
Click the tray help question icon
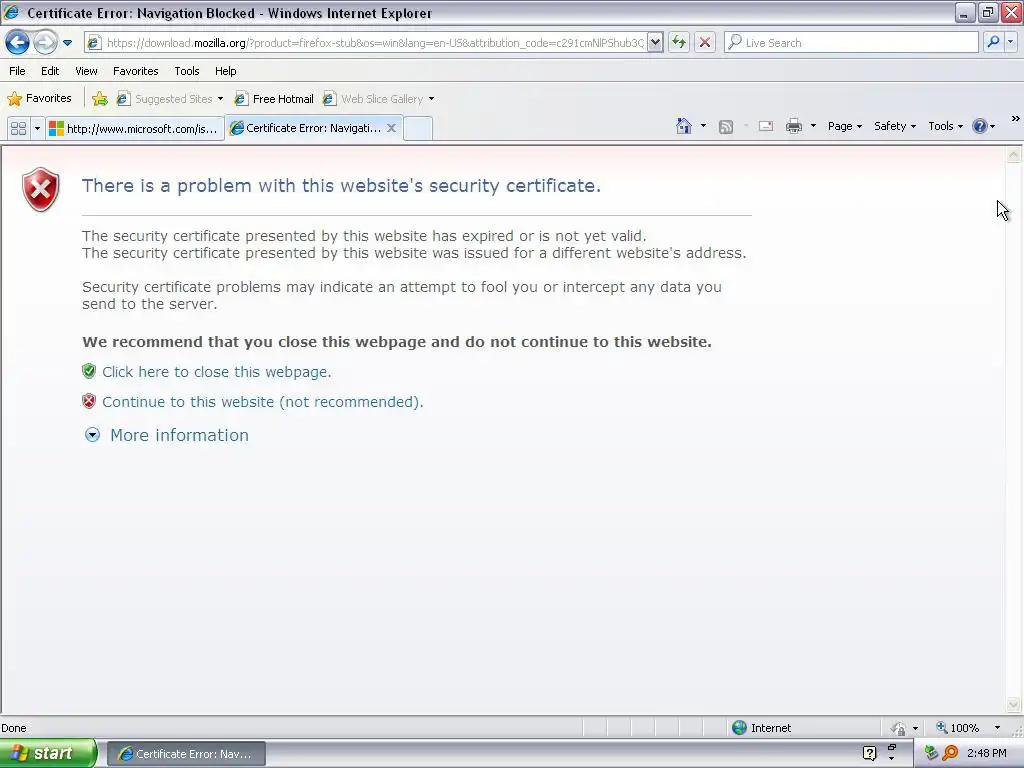coord(869,754)
